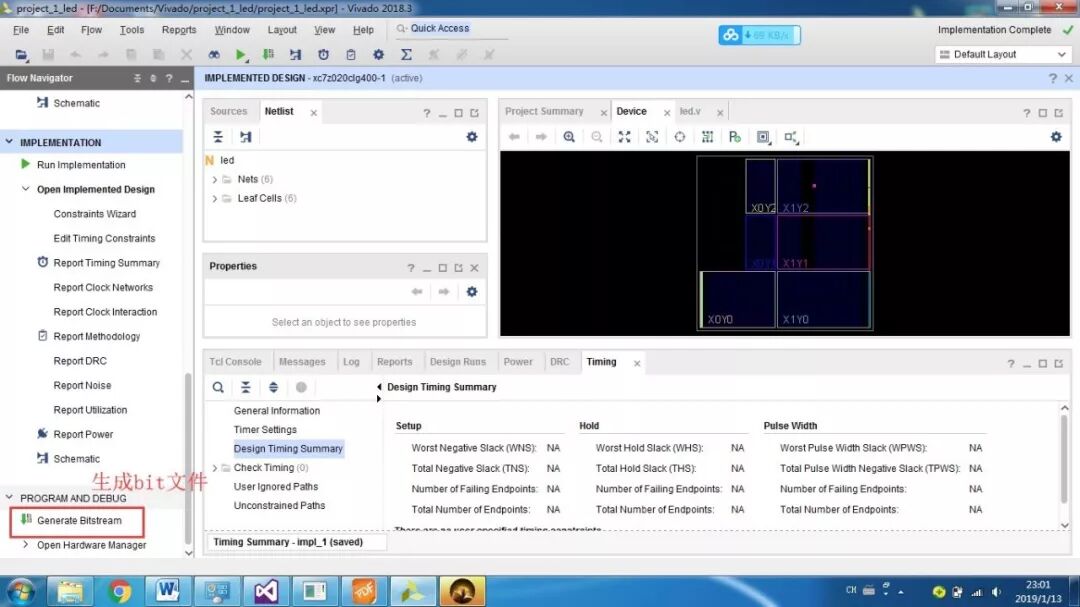Collapse the PROGRAM AND DEBUG section
This screenshot has height=607, width=1080.
[9, 497]
